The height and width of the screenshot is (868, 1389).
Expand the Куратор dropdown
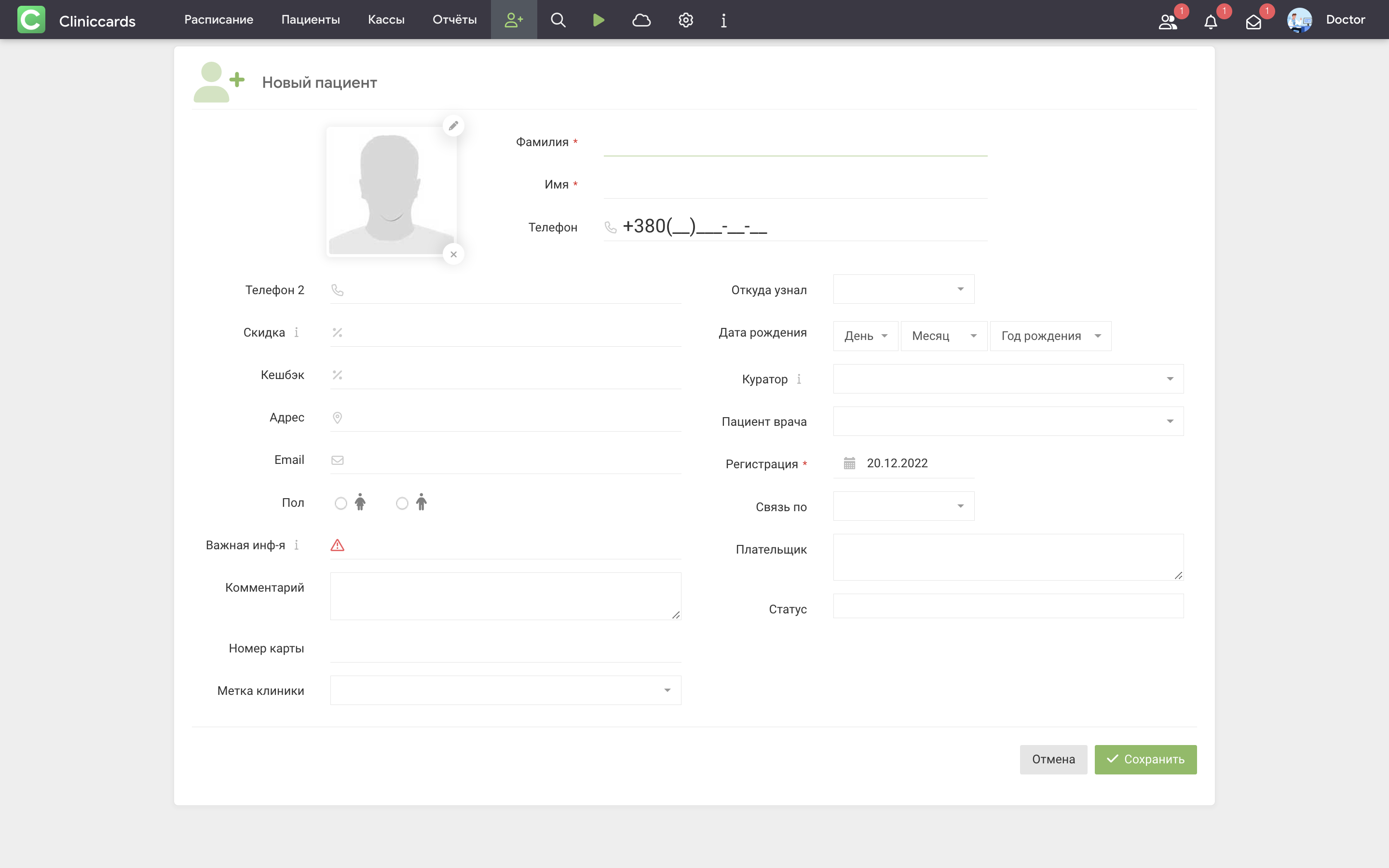pyautogui.click(x=1008, y=379)
